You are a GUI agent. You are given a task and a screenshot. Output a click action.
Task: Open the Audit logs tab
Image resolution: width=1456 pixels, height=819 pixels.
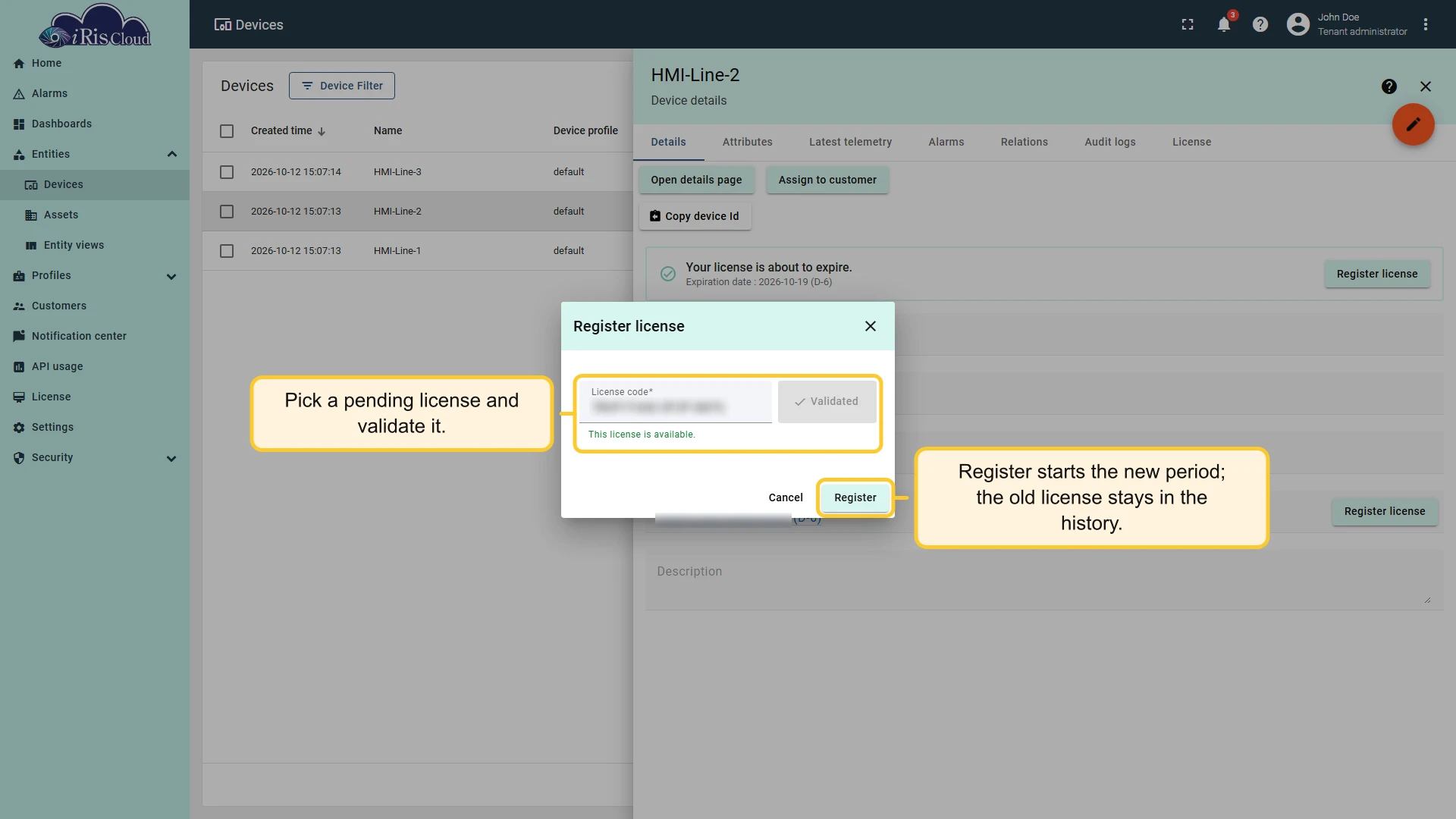pos(1110,142)
